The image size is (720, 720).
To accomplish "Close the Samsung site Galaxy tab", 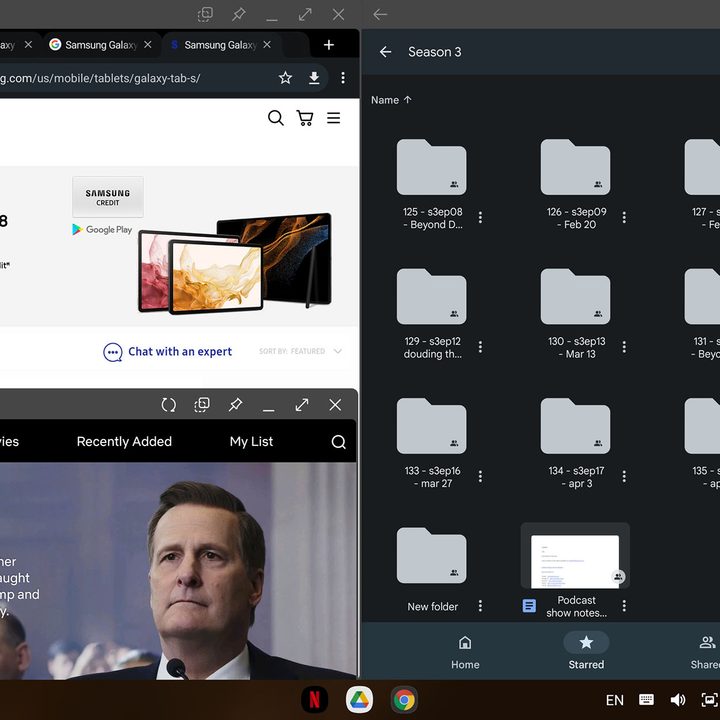I will coord(267,45).
